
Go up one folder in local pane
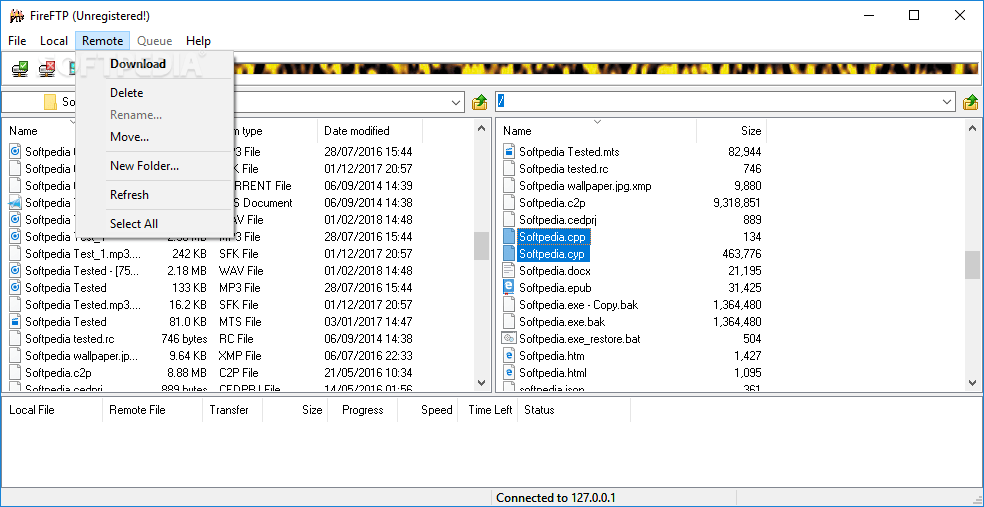click(x=479, y=102)
